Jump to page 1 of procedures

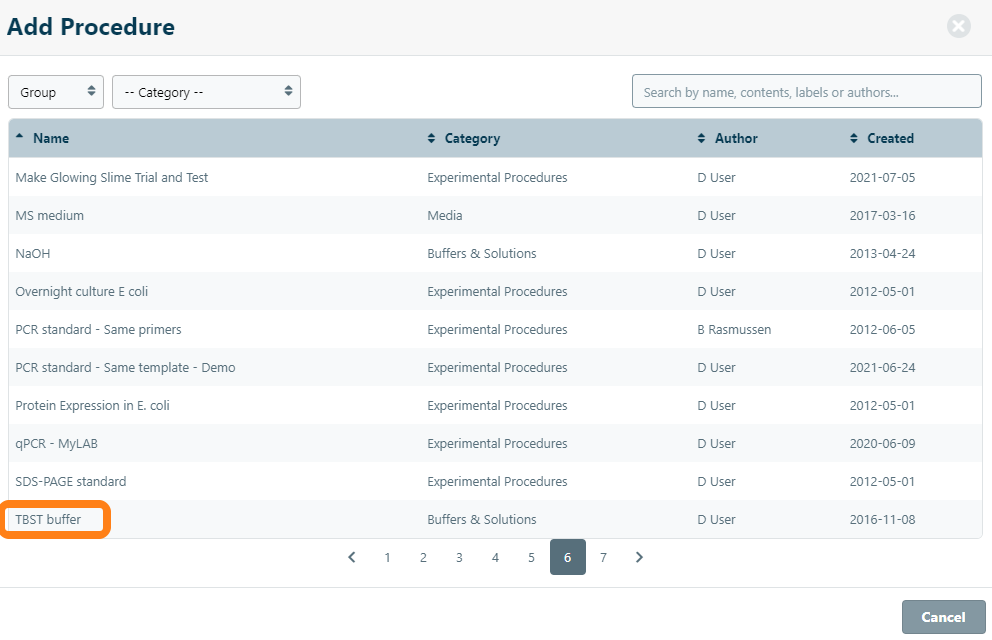[x=387, y=557]
